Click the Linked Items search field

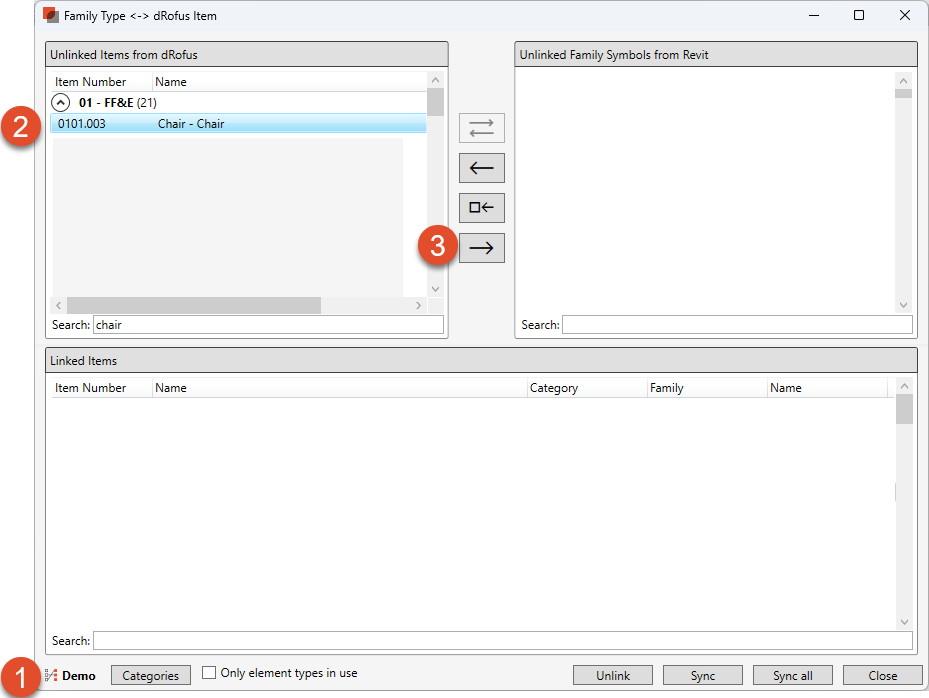(x=500, y=641)
